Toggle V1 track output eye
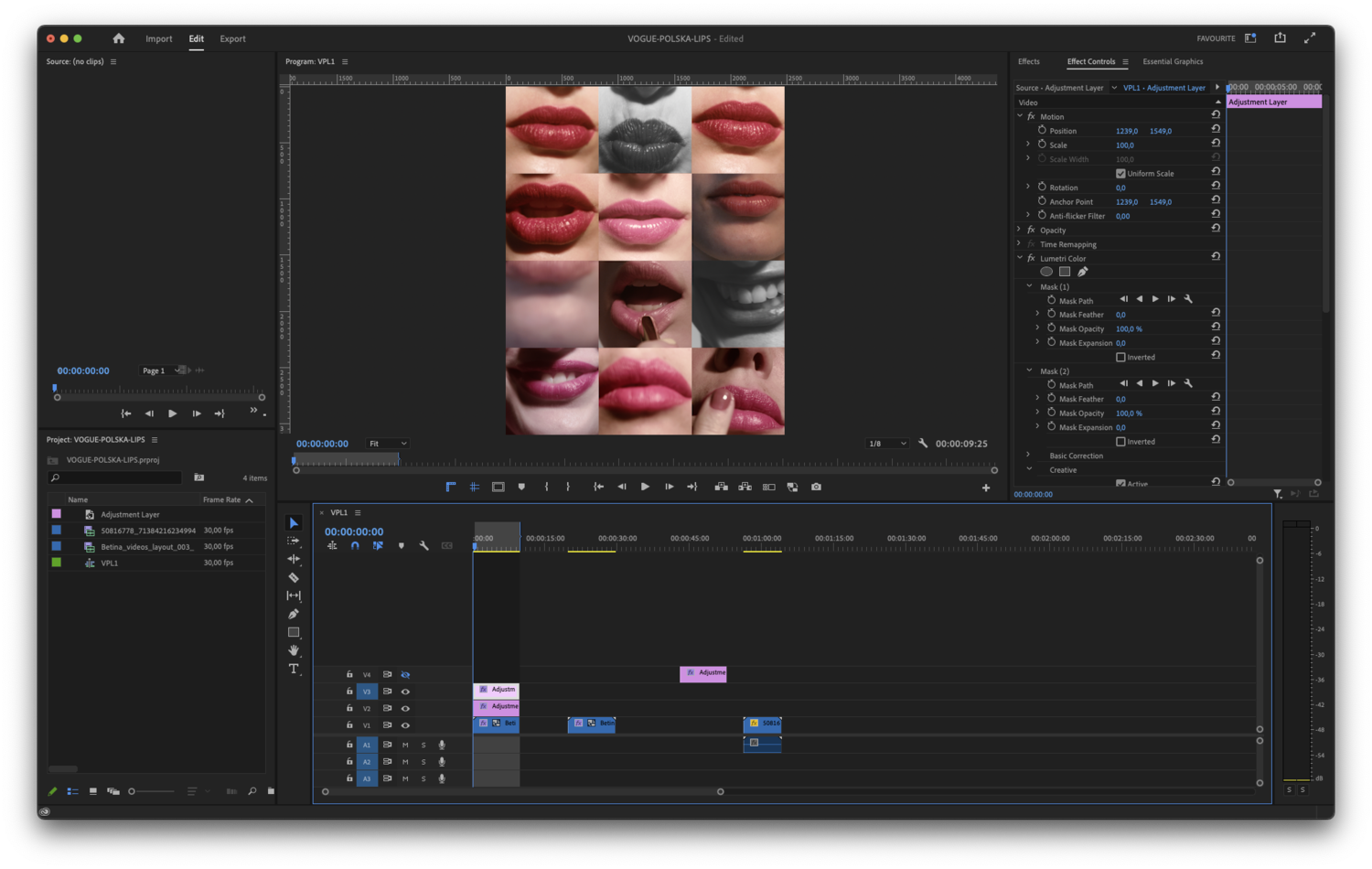Image resolution: width=1372 pixels, height=869 pixels. (405, 725)
